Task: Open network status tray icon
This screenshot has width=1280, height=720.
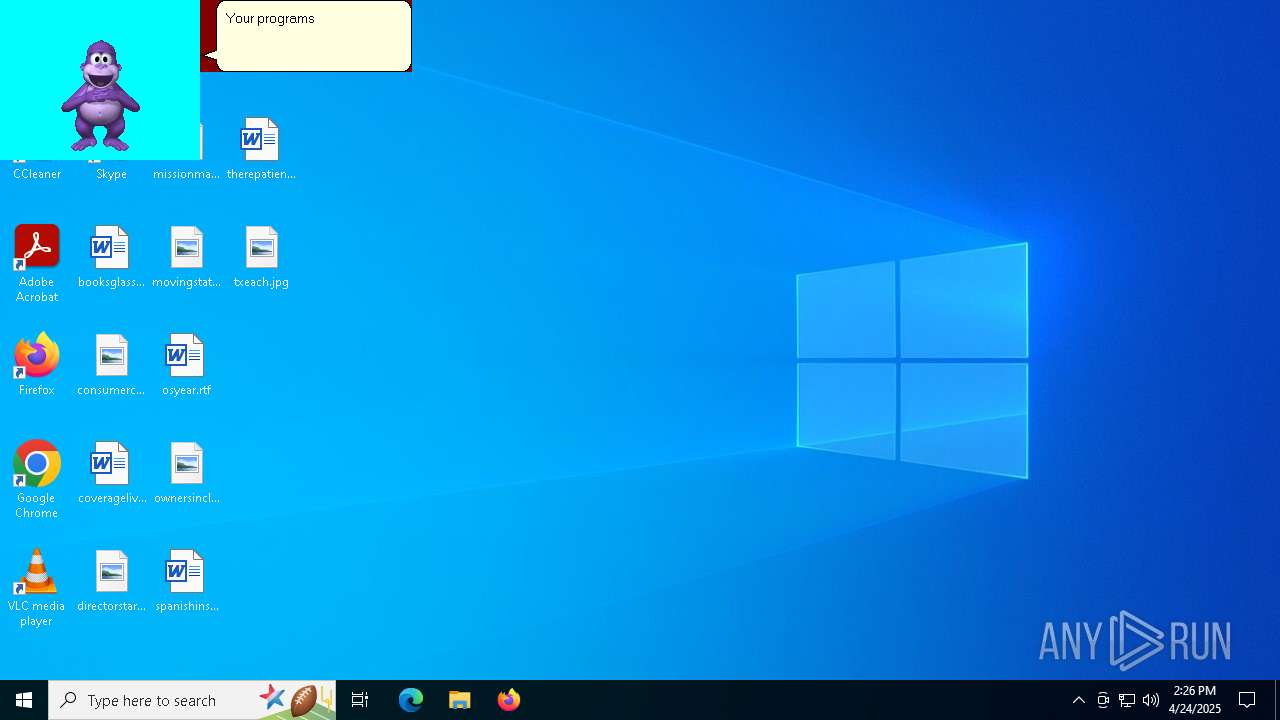Action: pos(1127,700)
